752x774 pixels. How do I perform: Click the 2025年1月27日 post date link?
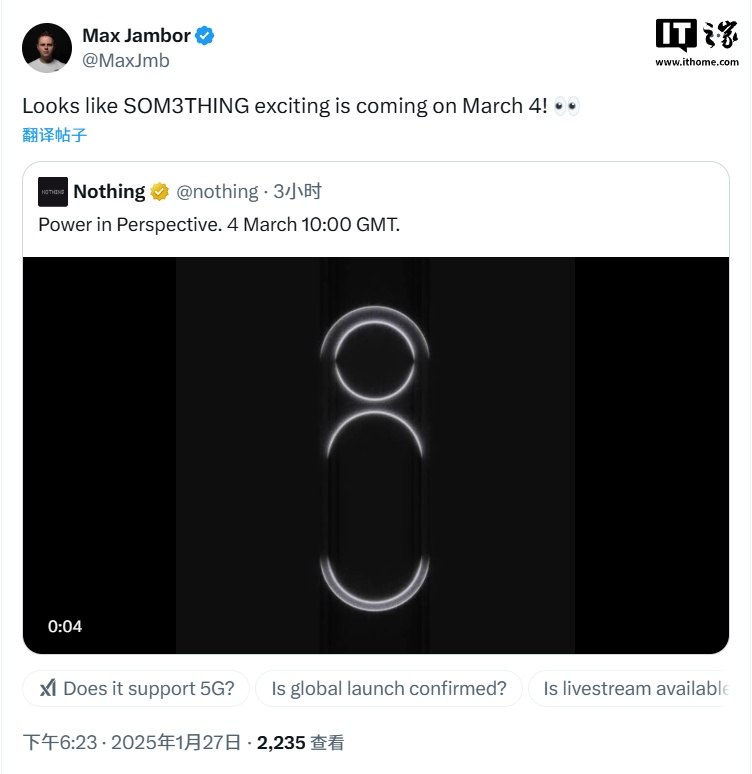coord(175,742)
